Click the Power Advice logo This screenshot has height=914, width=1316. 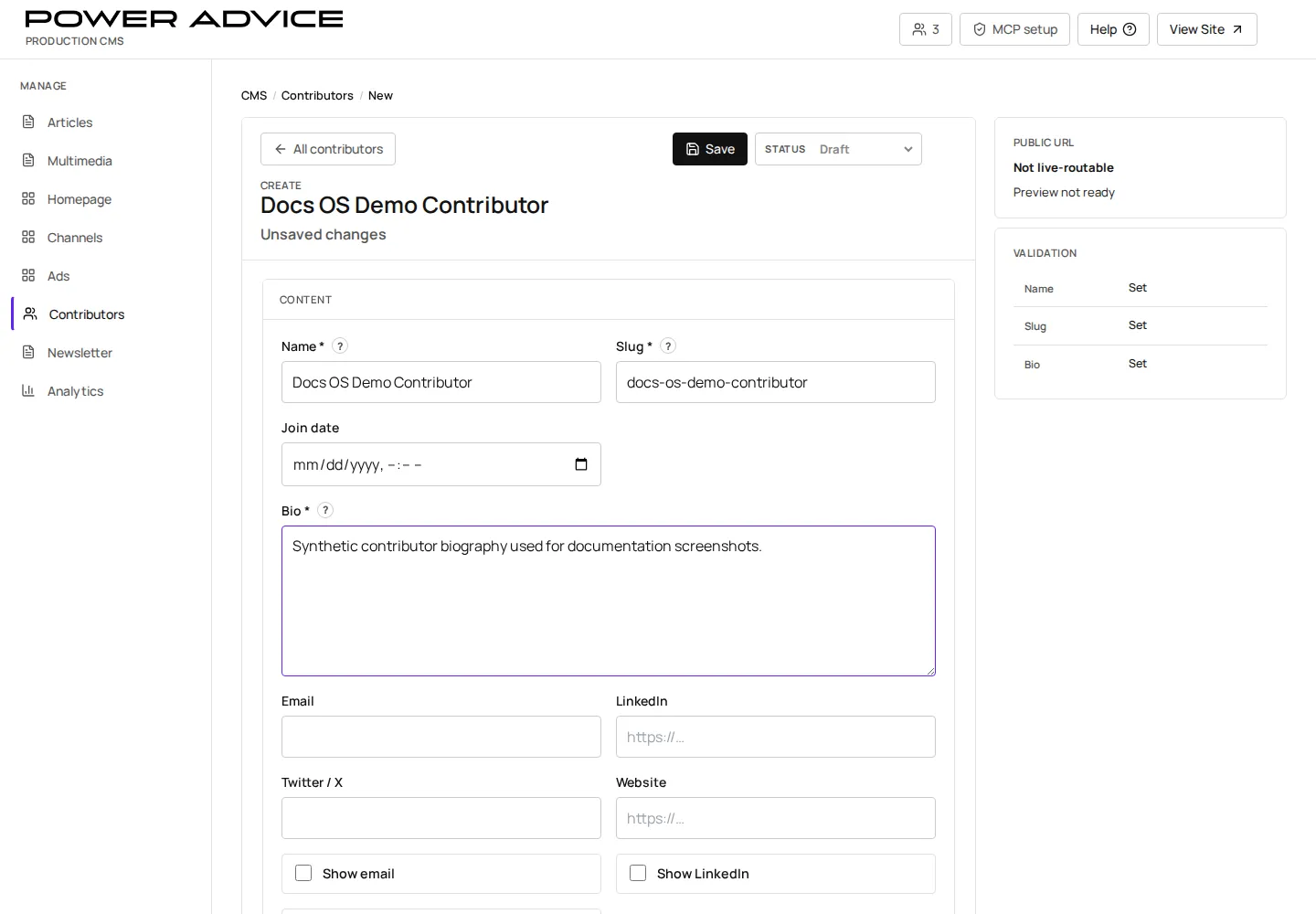coord(184,19)
